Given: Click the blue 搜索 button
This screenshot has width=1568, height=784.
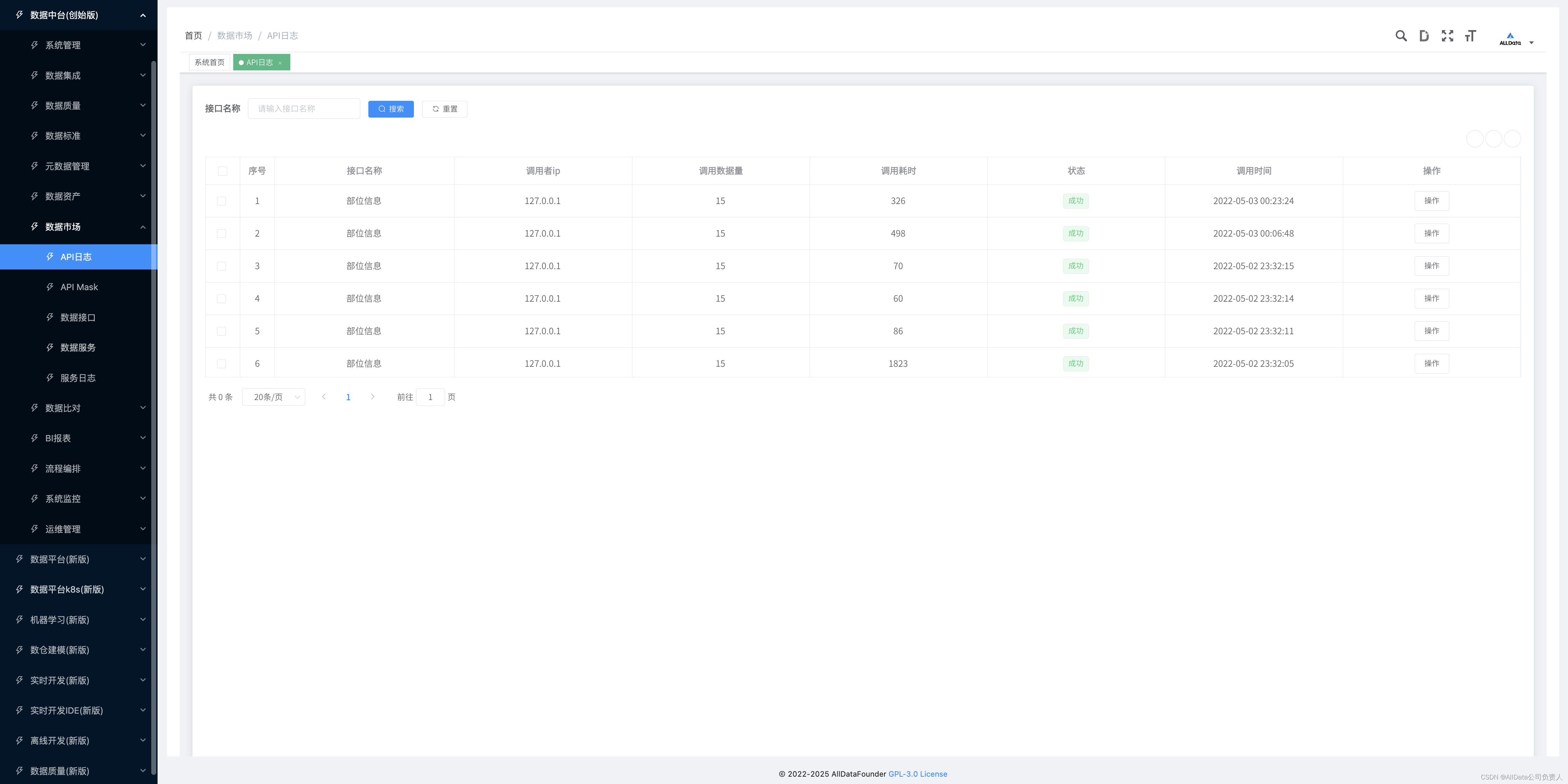Looking at the screenshot, I should (x=391, y=109).
